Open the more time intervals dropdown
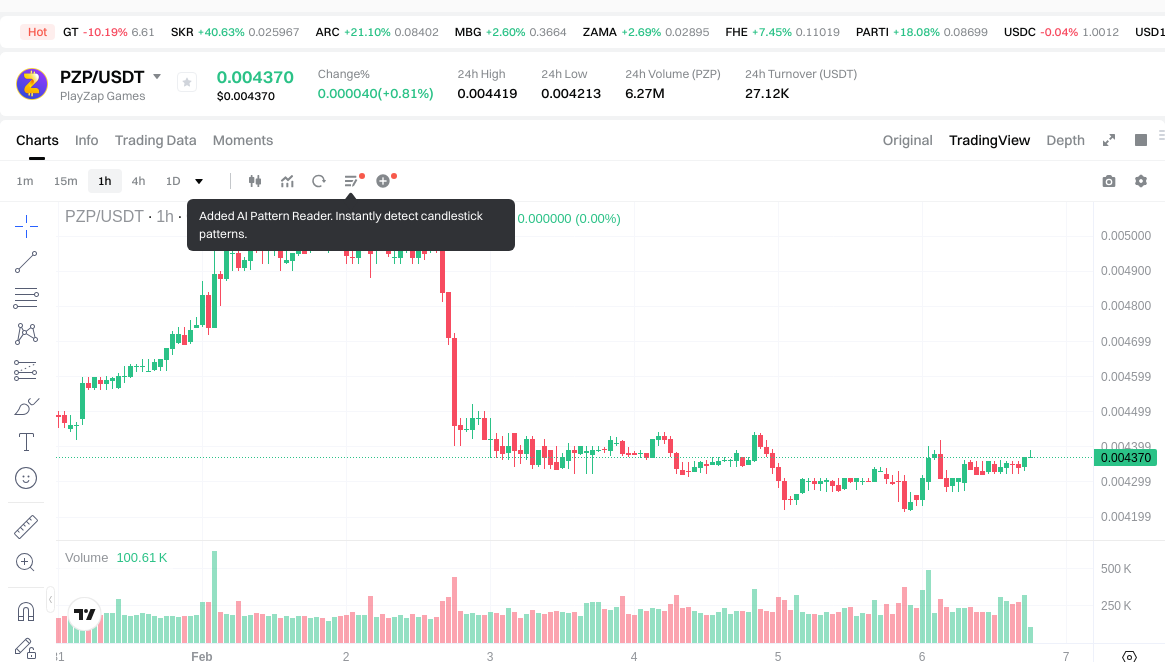The image size is (1165, 662). [x=199, y=181]
